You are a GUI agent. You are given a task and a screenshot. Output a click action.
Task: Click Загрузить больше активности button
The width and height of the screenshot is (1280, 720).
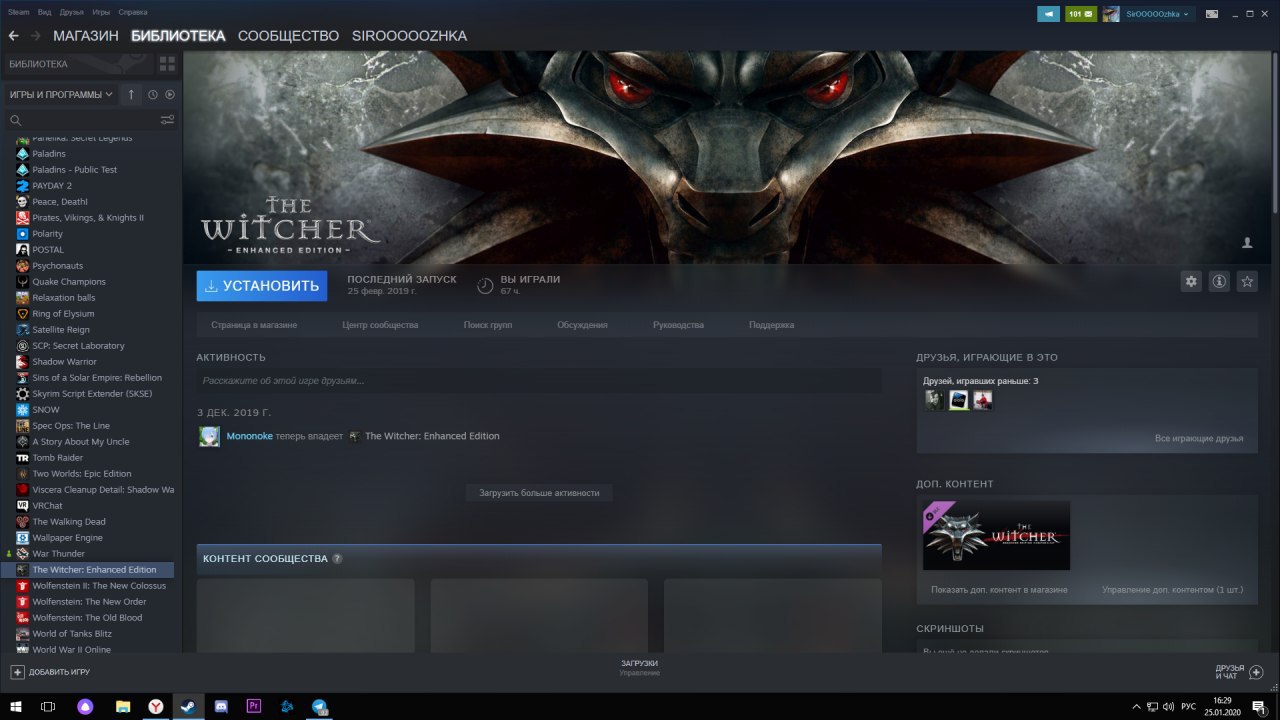pos(539,493)
